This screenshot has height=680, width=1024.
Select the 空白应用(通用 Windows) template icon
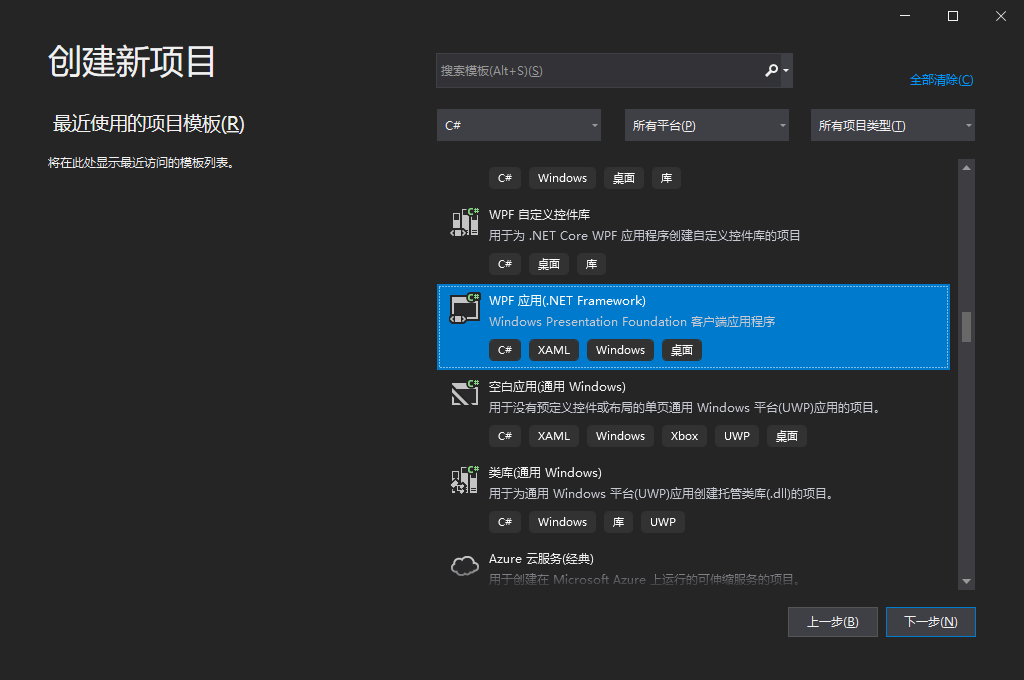[464, 394]
